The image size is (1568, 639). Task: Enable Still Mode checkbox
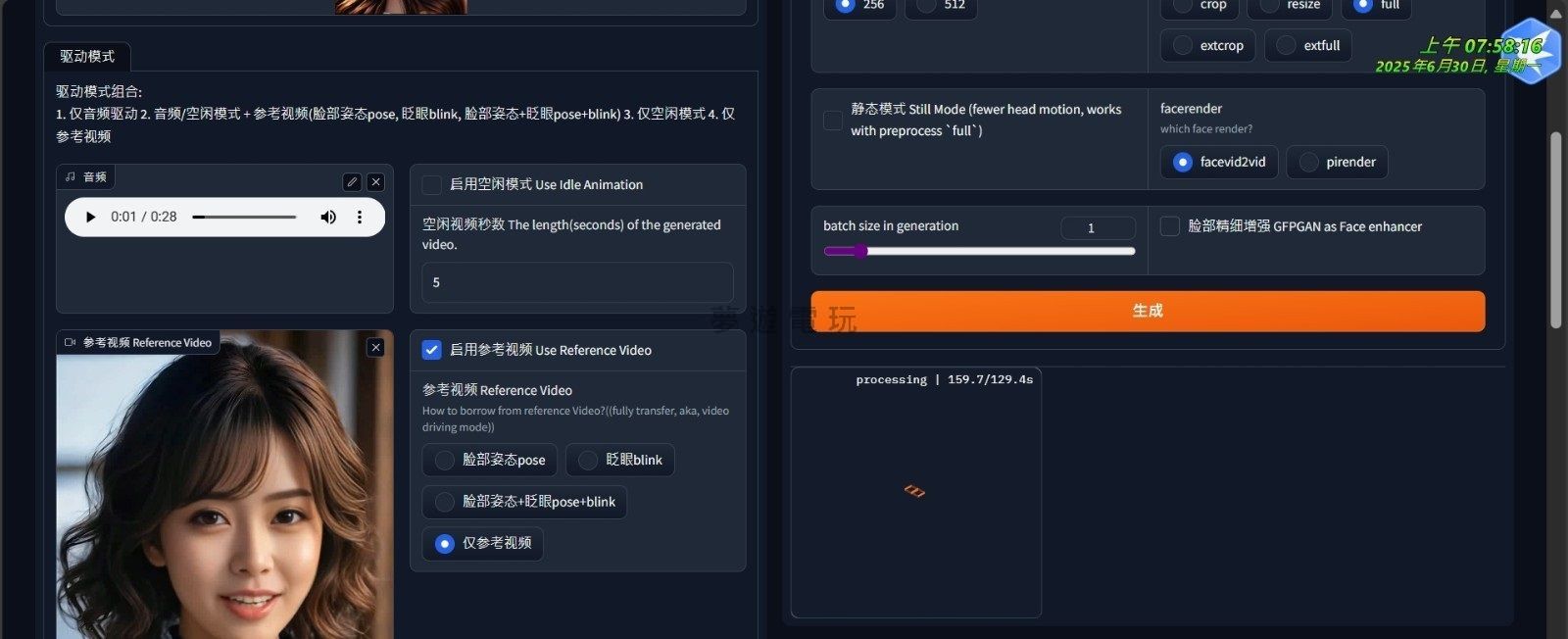pyautogui.click(x=833, y=120)
